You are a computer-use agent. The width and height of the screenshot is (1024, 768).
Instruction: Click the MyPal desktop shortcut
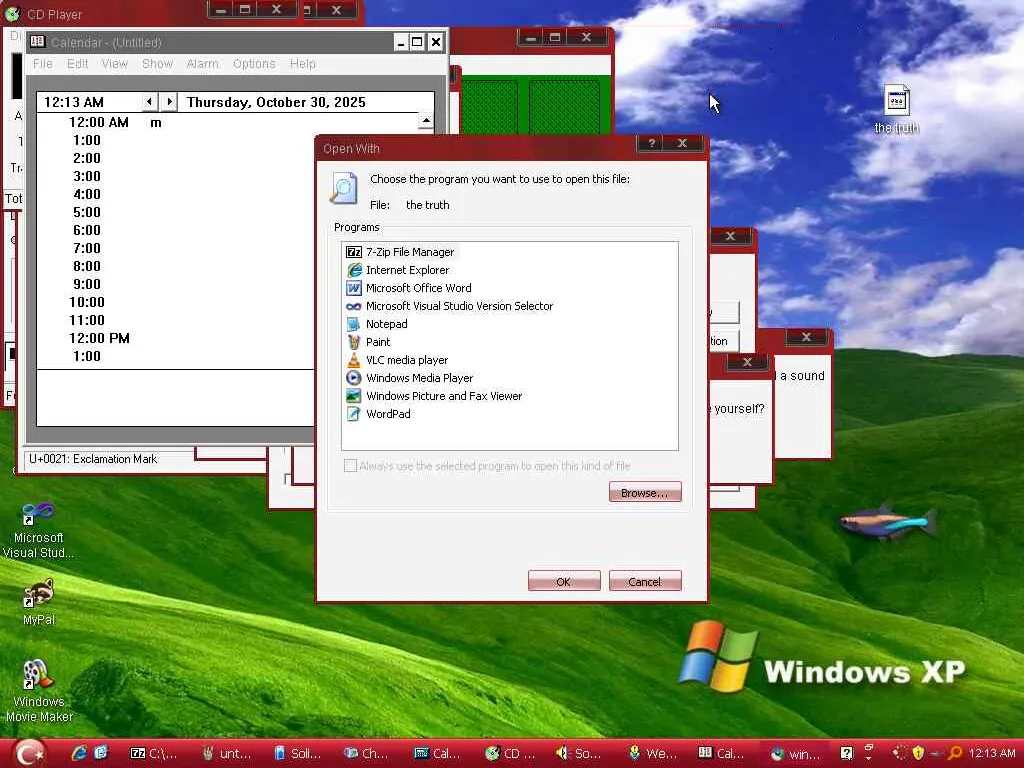39,601
